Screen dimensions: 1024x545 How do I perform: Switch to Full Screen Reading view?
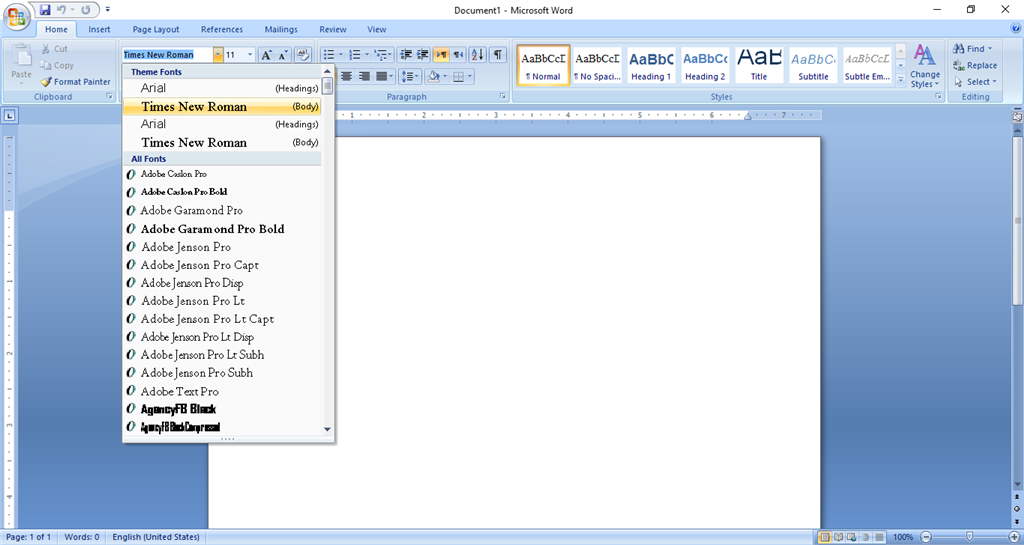(x=839, y=537)
